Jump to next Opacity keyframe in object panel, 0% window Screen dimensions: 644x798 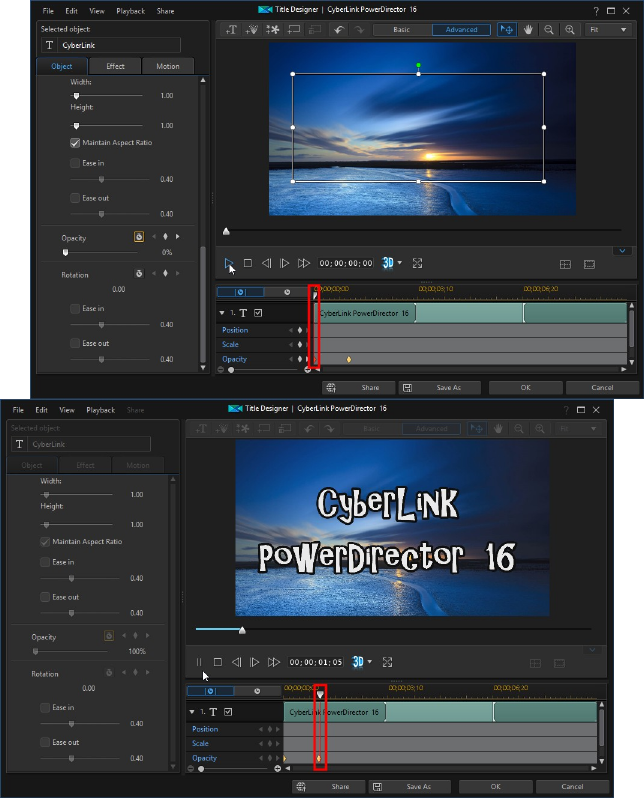[x=177, y=237]
